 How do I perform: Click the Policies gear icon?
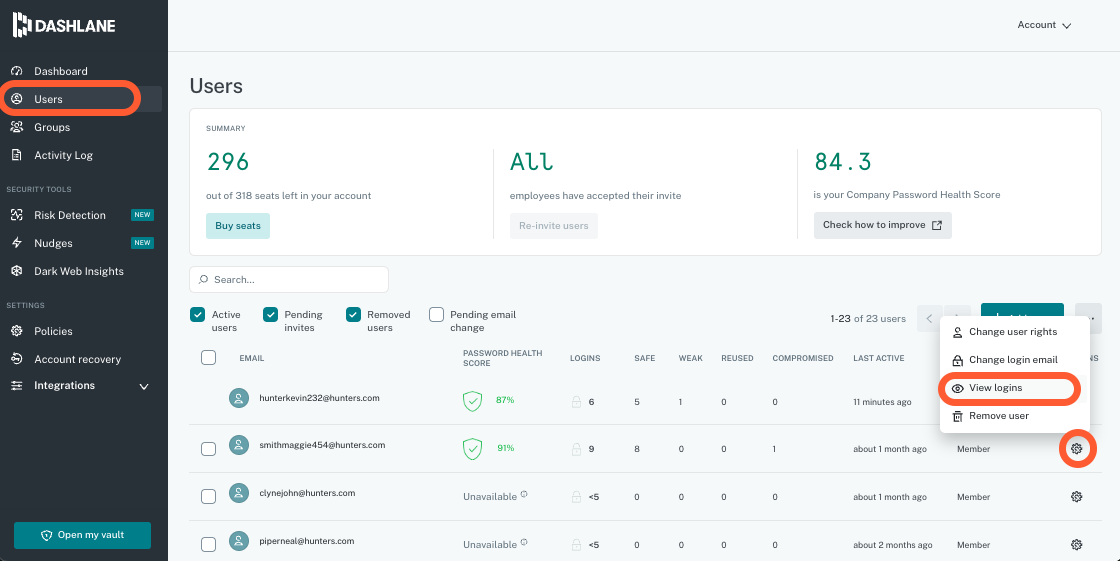pos(16,331)
